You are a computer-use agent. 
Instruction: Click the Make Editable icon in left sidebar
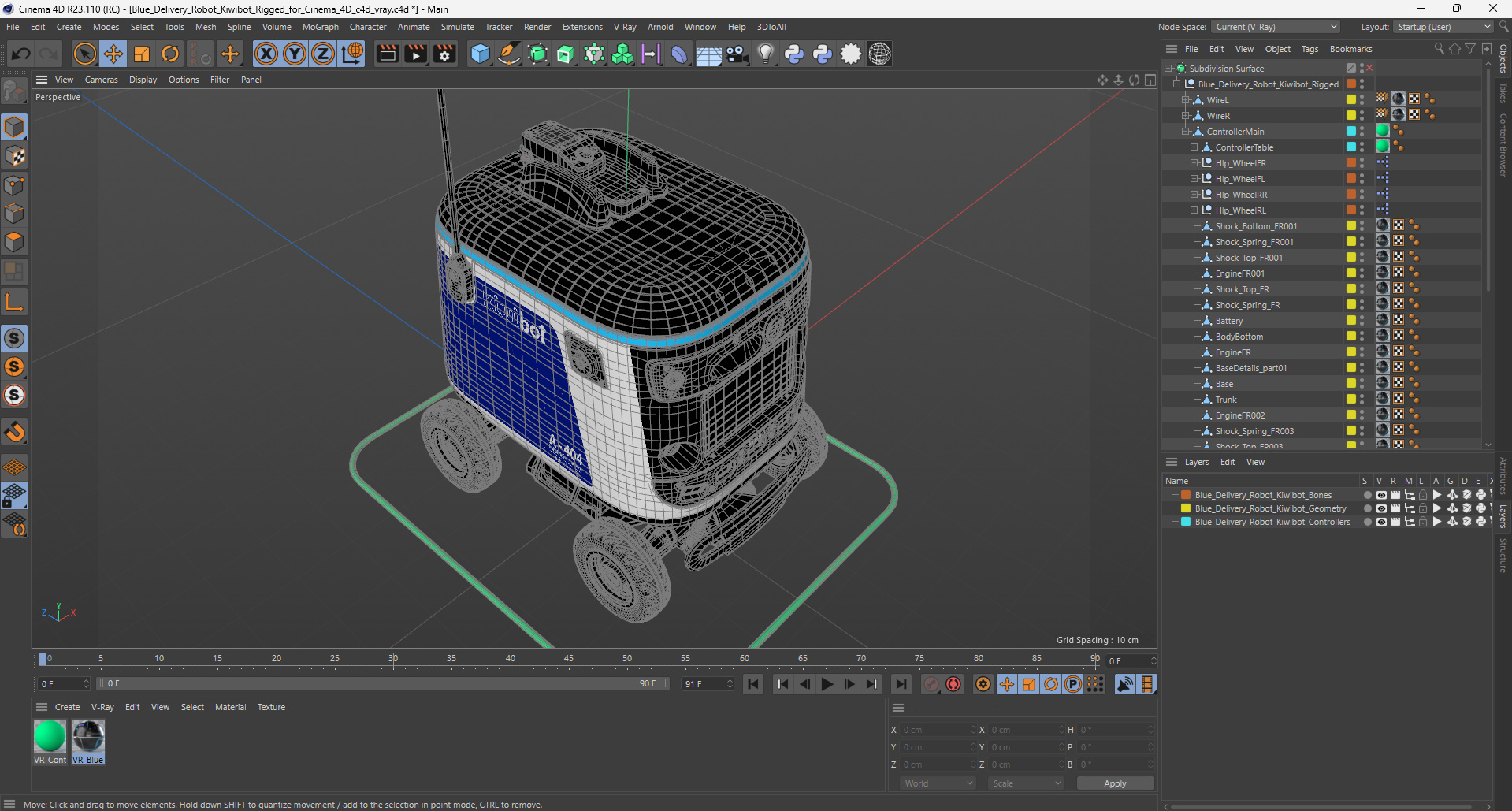click(x=14, y=92)
